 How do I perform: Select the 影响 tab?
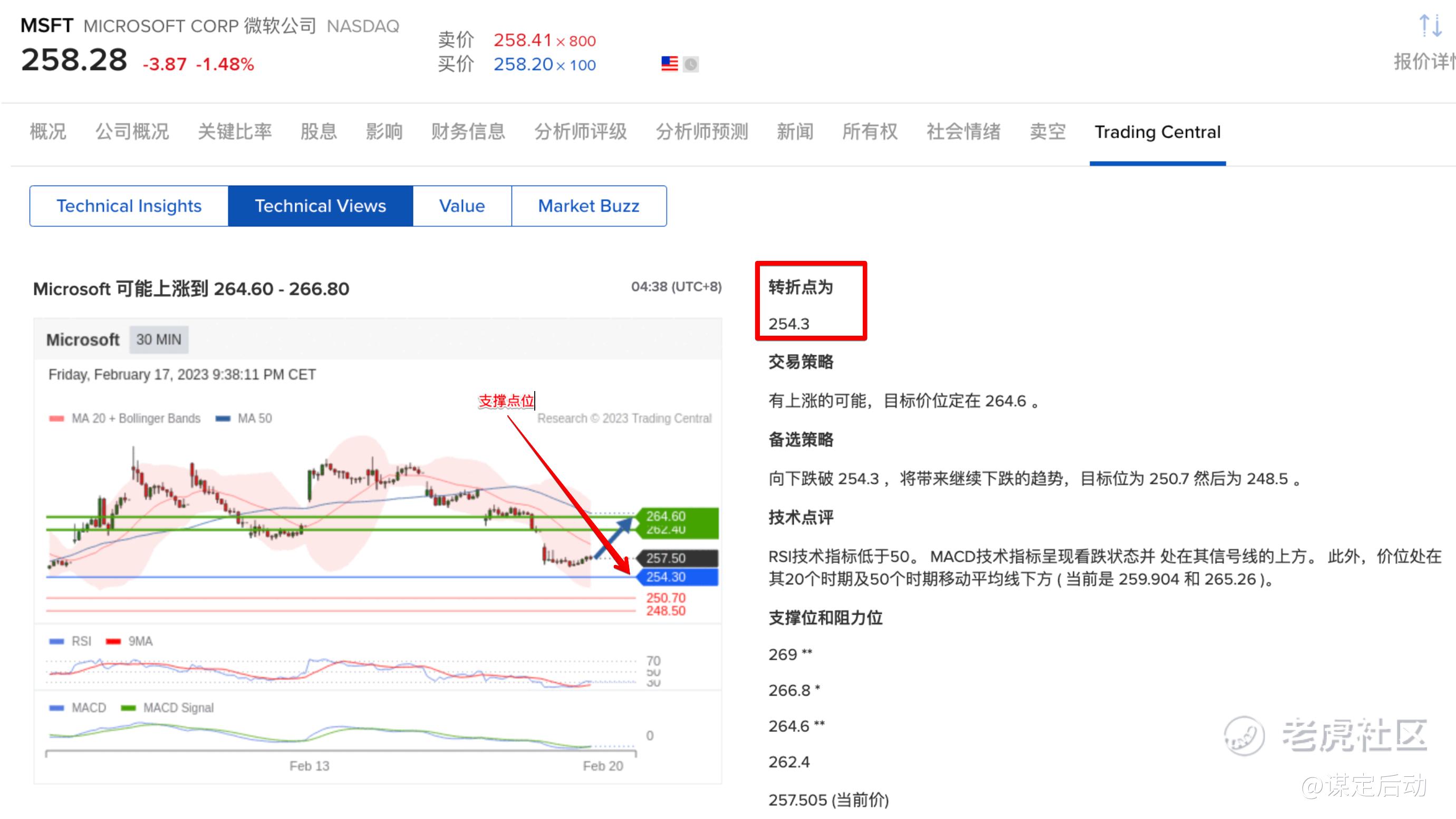coord(384,132)
